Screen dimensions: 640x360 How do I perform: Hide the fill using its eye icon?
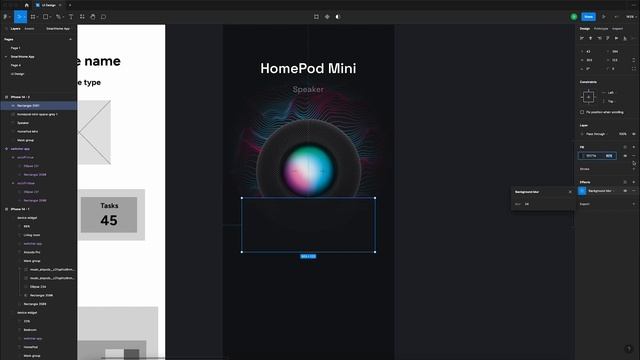625,156
